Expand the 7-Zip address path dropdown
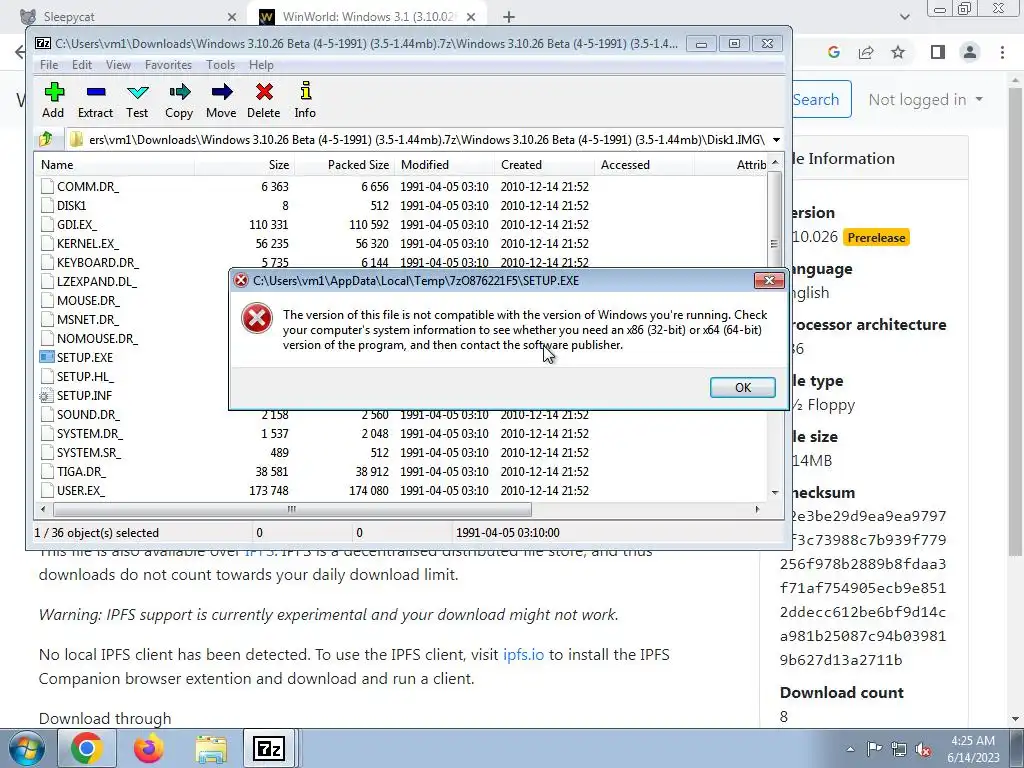Image resolution: width=1024 pixels, height=768 pixels. (x=776, y=139)
